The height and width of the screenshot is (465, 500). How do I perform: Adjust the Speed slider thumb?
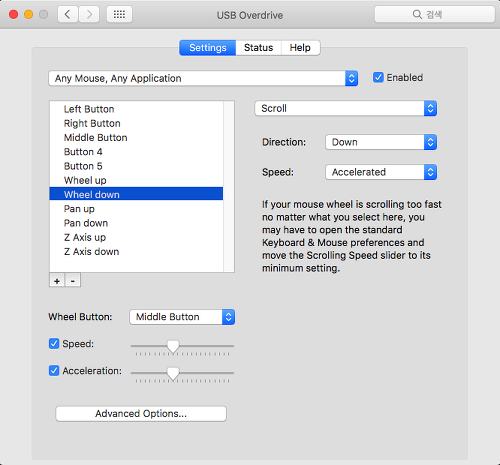pyautogui.click(x=173, y=347)
